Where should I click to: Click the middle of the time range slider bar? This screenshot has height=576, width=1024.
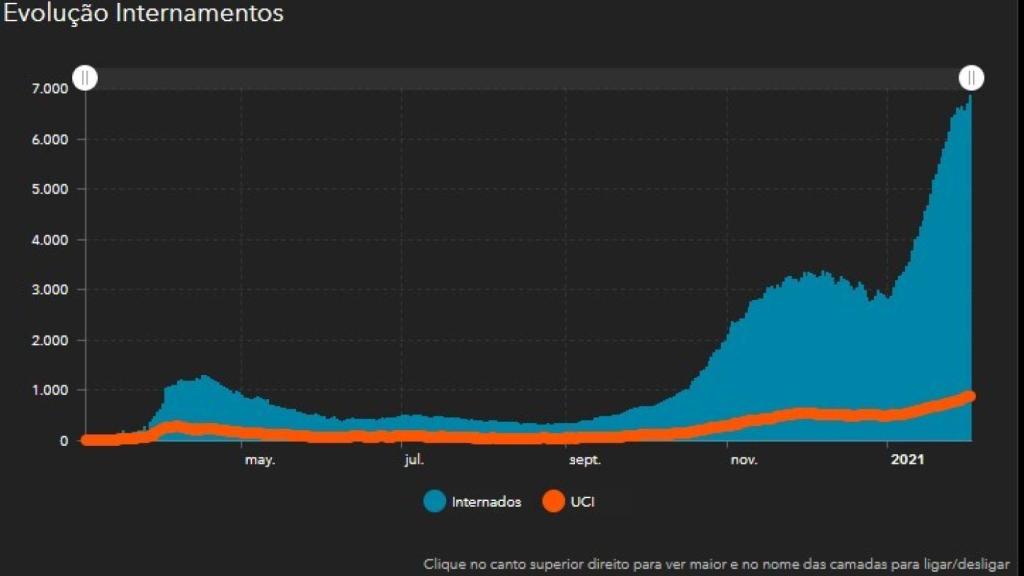pos(528,77)
